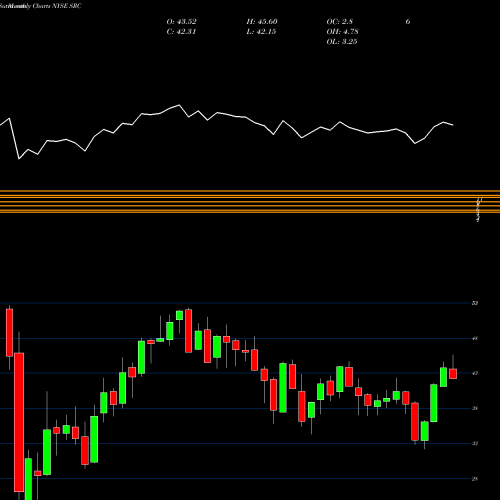
Task: Click the orange horizontal indicator band
Action: (250, 201)
